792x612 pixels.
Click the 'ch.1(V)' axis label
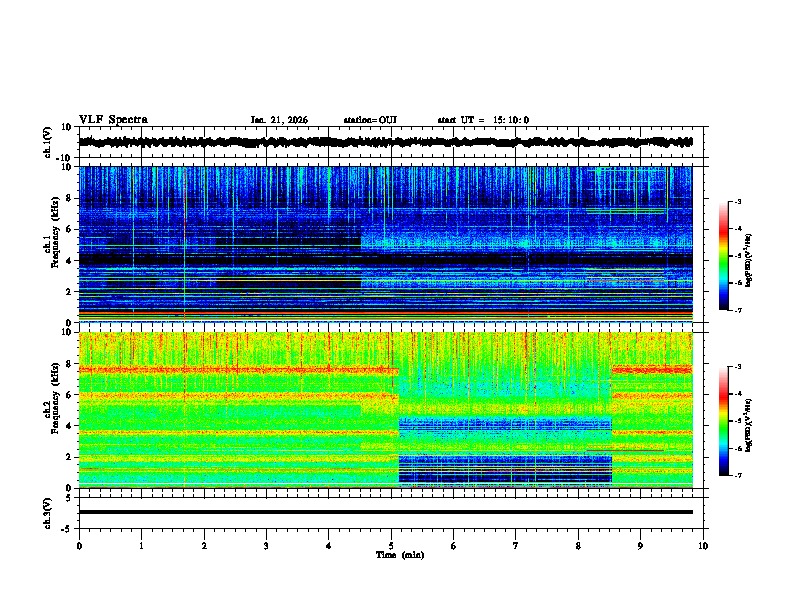(x=47, y=142)
